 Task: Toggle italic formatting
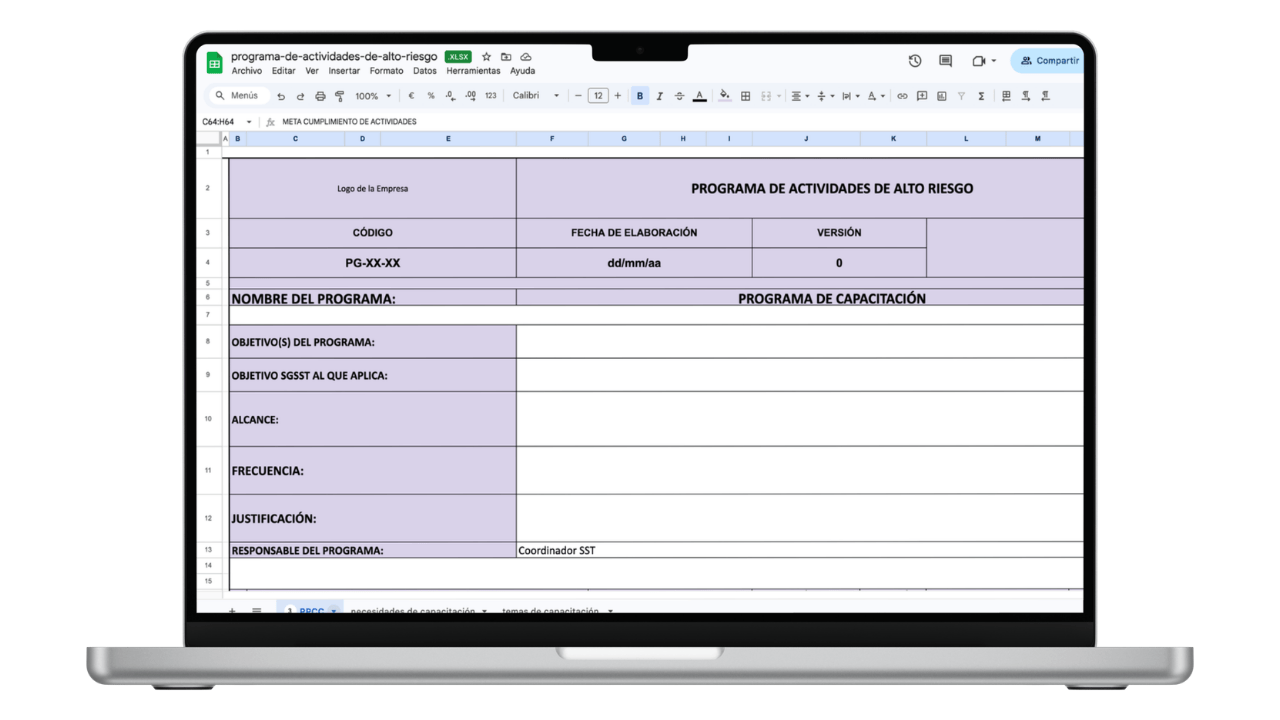(x=660, y=96)
